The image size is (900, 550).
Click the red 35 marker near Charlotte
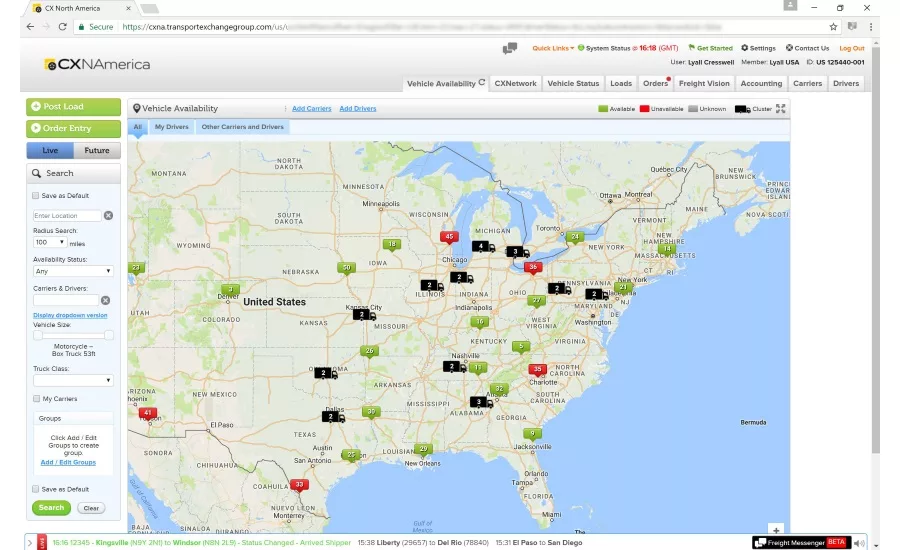[537, 370]
